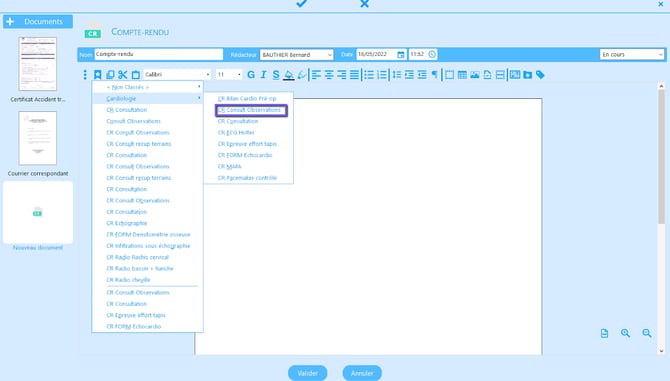Click the folder icon in the toolbar
This screenshot has height=381, width=670.
click(x=528, y=75)
